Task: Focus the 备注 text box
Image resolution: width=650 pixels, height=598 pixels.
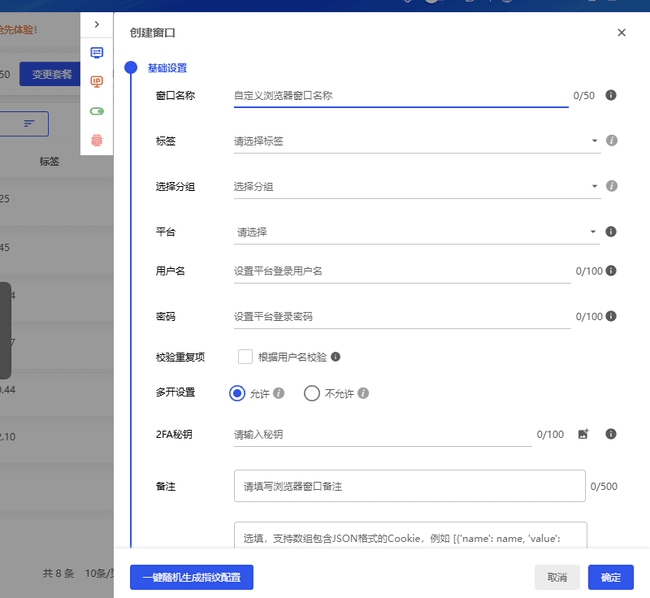Action: 410,486
